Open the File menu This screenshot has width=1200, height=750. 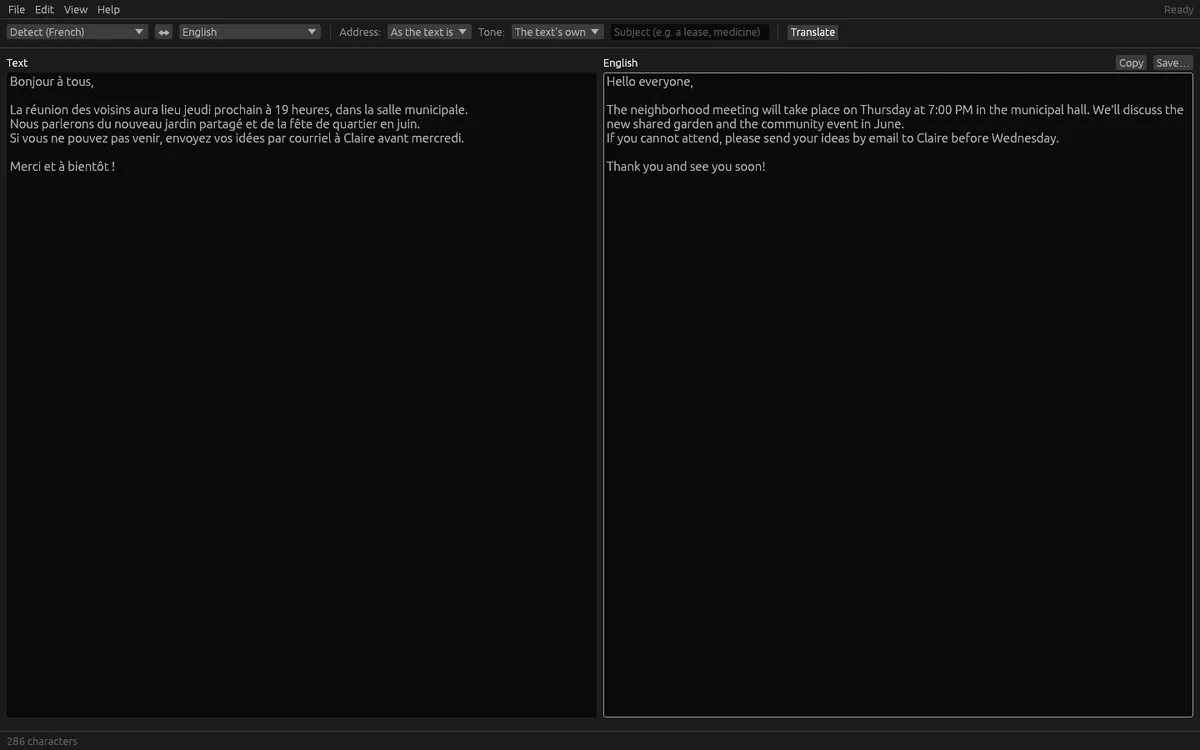(17, 10)
